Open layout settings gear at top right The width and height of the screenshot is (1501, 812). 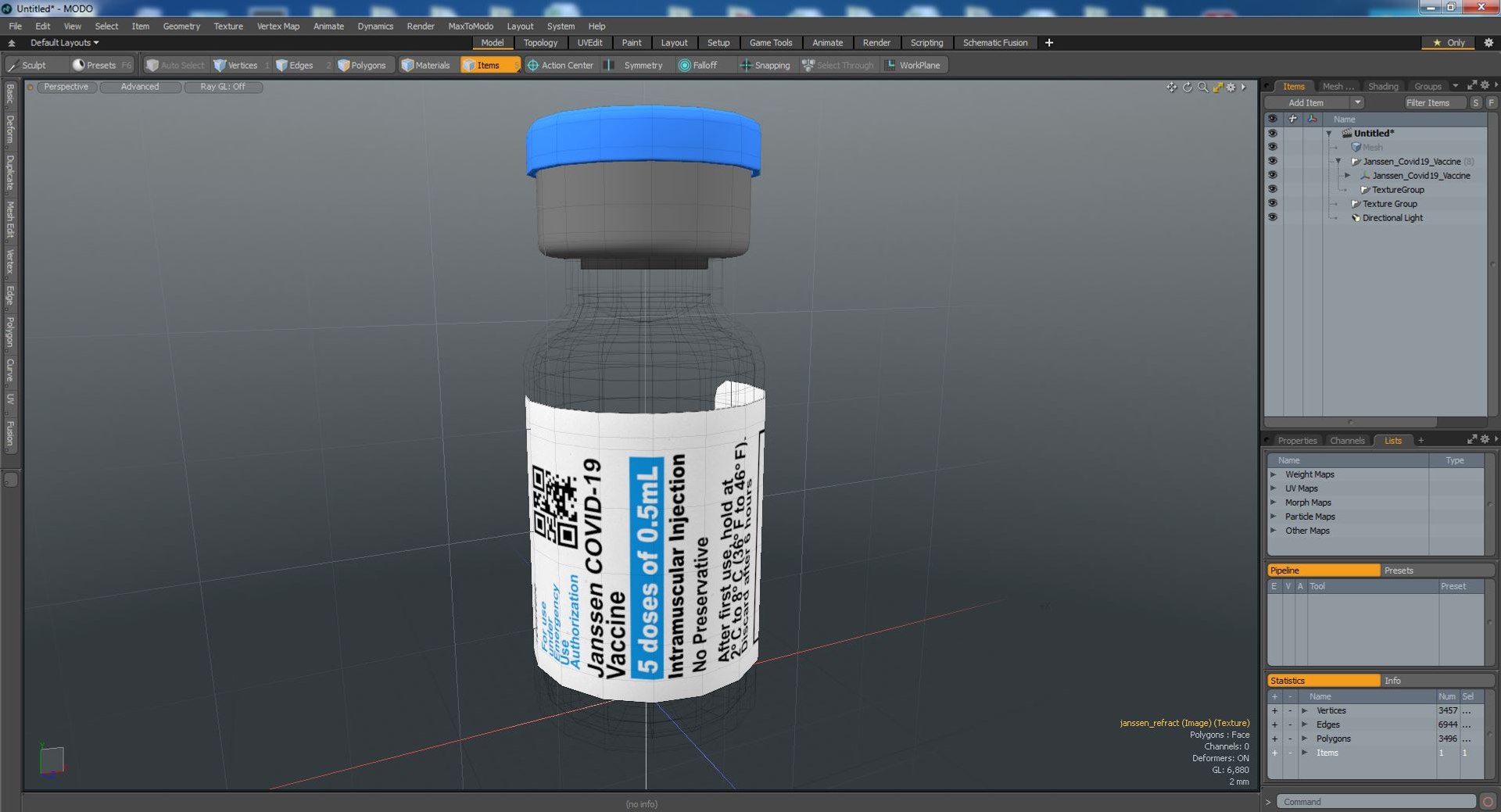[1488, 43]
